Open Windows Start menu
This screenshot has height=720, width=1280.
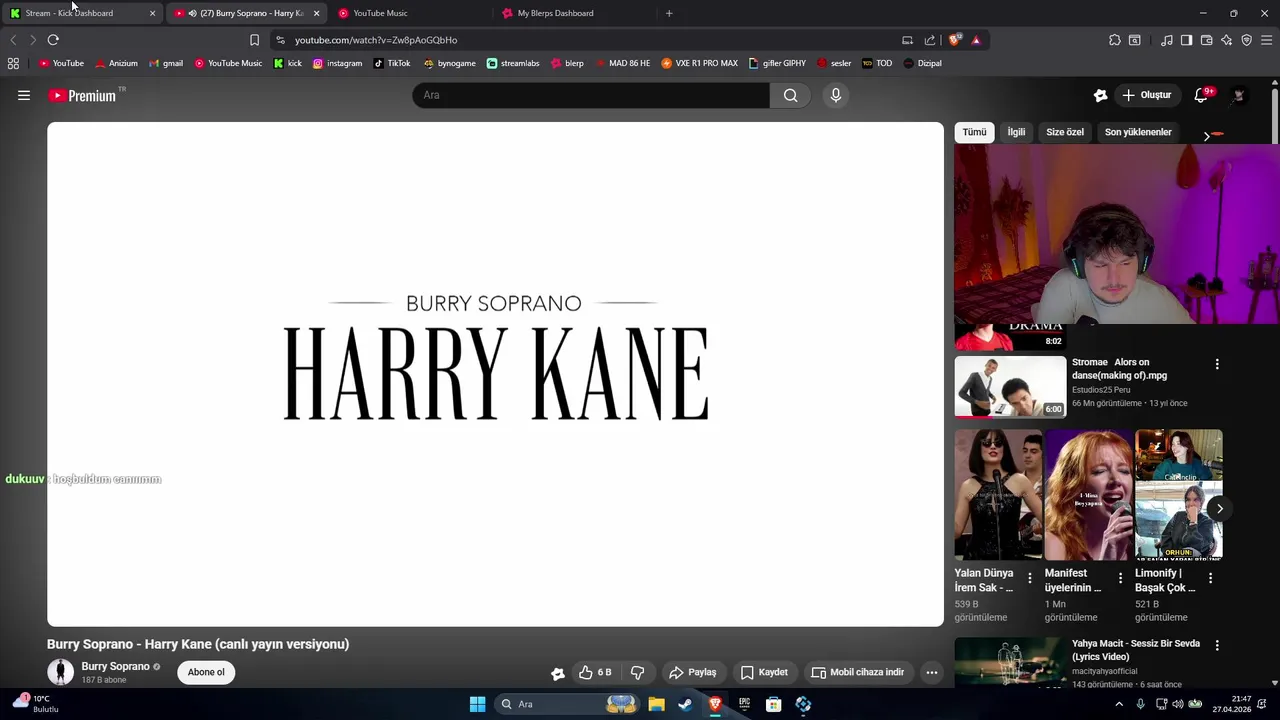click(x=477, y=704)
